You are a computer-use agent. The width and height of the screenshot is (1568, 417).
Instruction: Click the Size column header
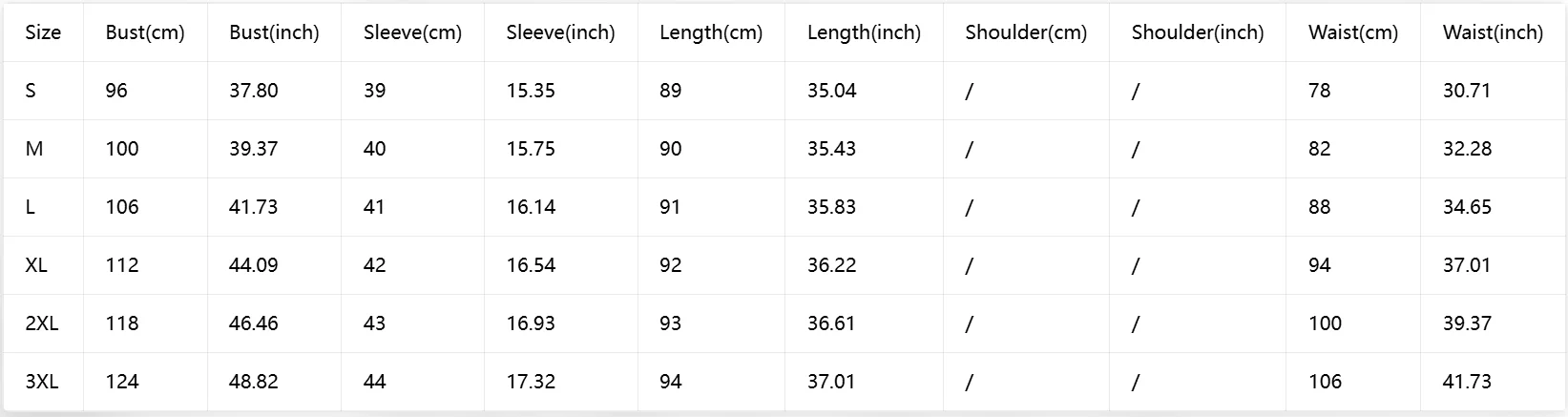pos(43,32)
